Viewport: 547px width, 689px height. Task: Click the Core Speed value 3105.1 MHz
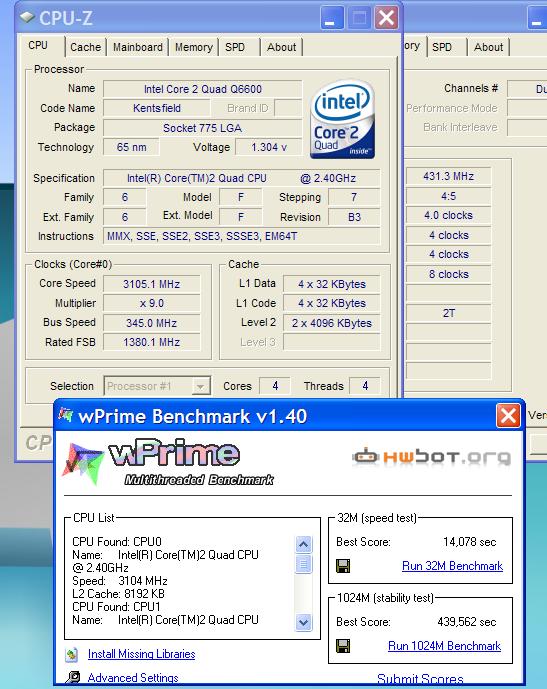pos(152,284)
